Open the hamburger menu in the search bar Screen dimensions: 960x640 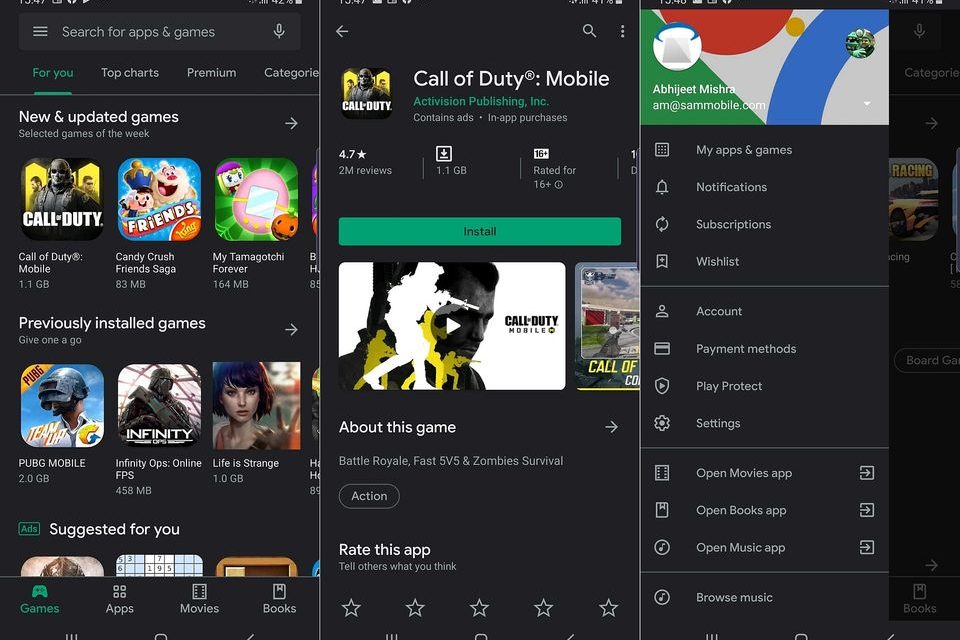click(x=40, y=31)
